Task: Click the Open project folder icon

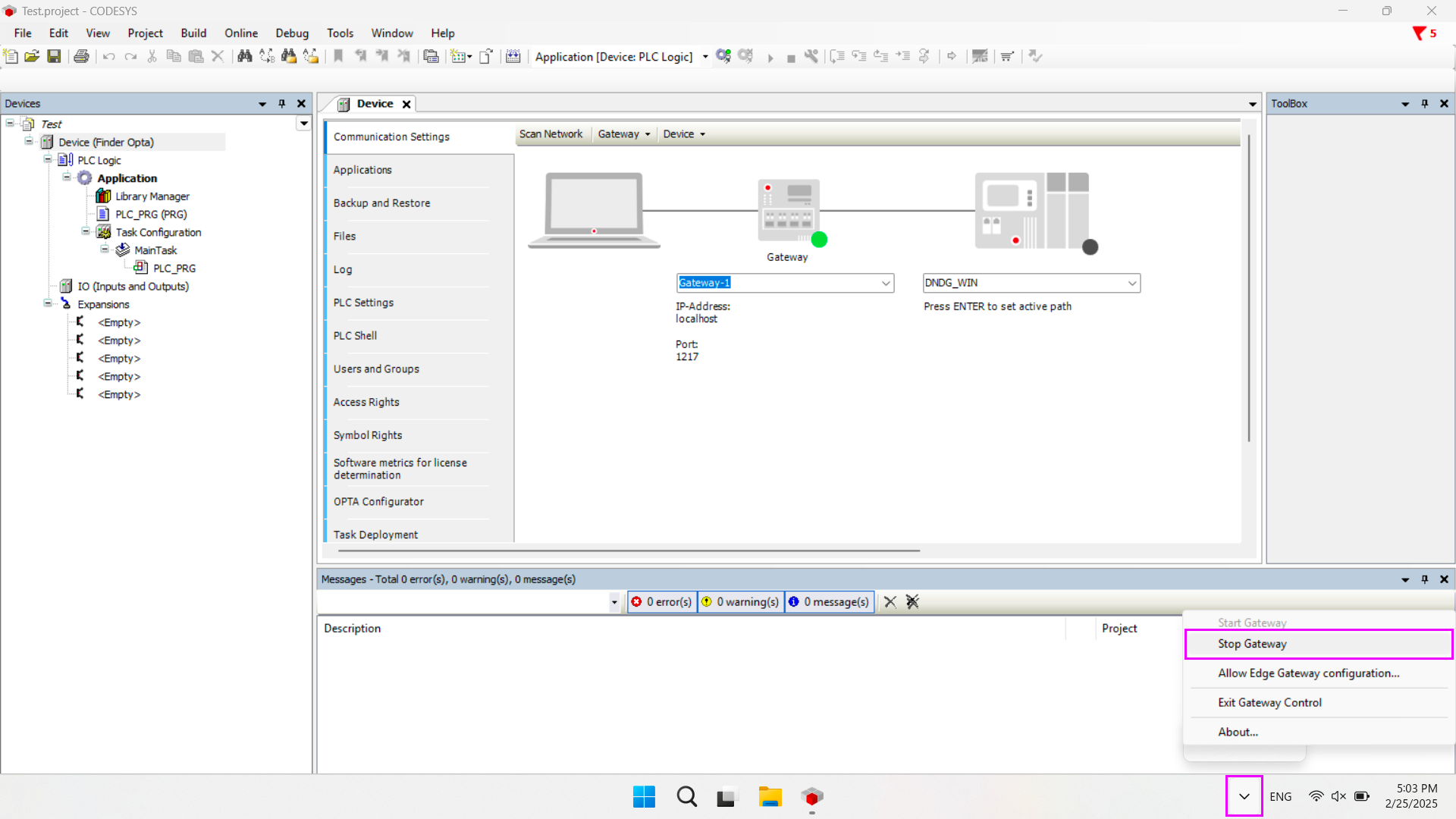Action: 32,56
